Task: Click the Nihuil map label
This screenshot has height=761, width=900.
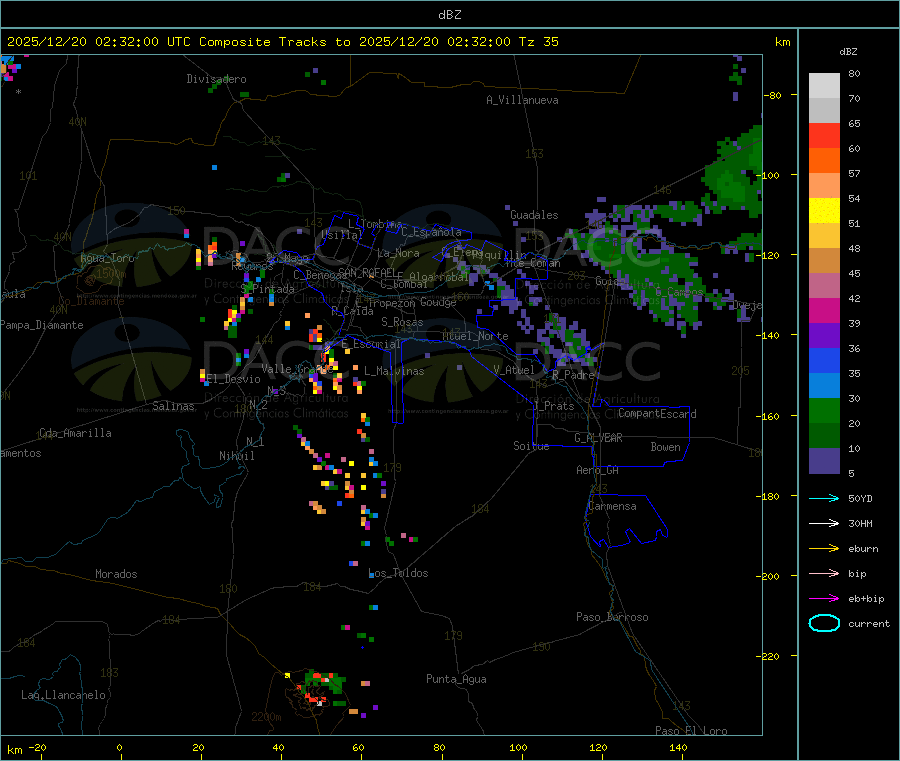Action: pyautogui.click(x=236, y=456)
